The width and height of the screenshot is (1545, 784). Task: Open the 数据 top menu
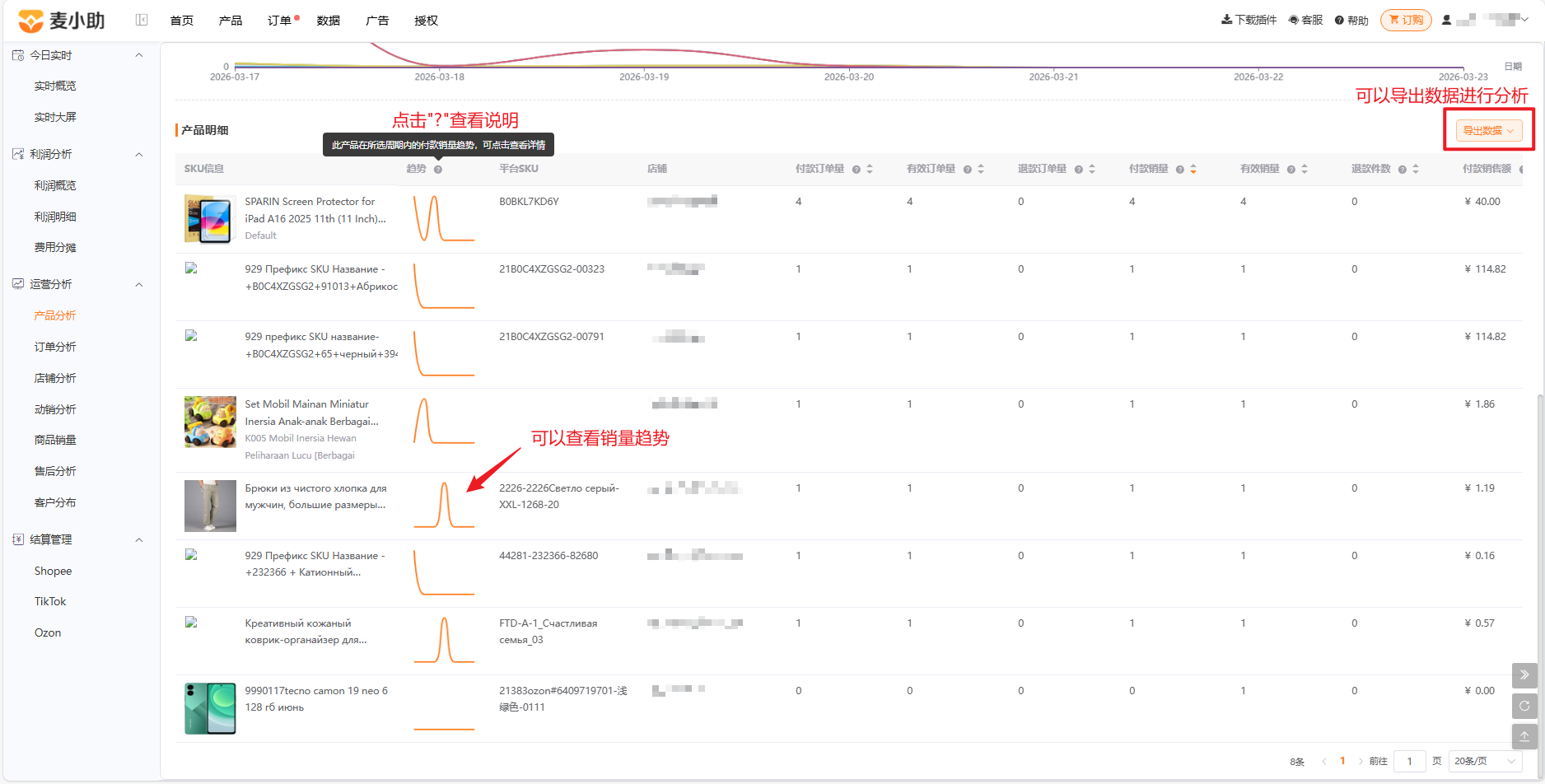(x=329, y=20)
